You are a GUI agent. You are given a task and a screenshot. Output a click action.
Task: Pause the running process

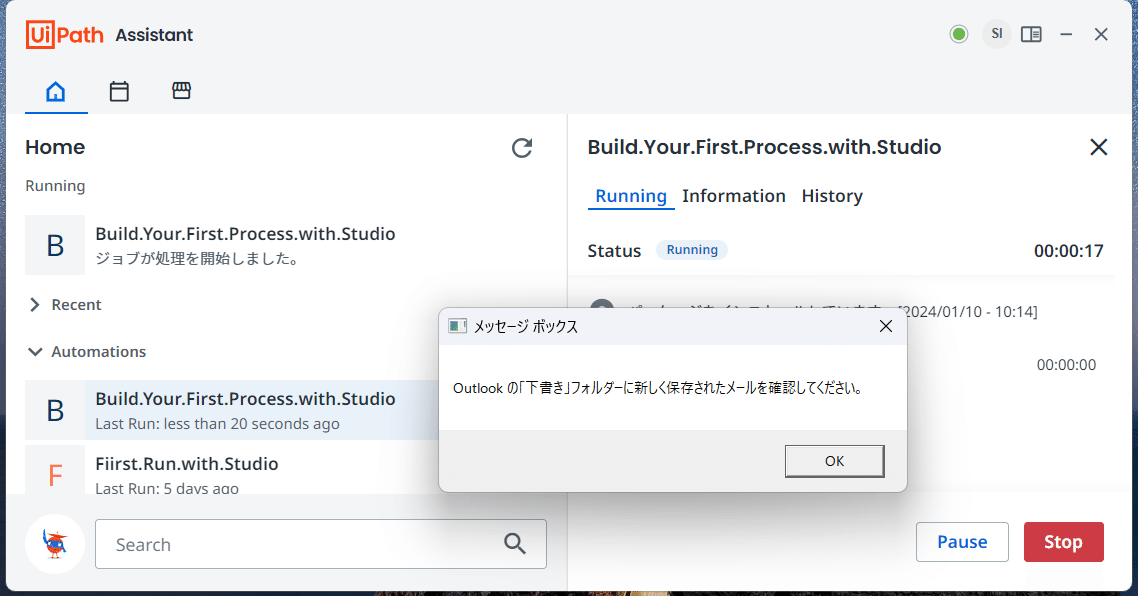962,542
